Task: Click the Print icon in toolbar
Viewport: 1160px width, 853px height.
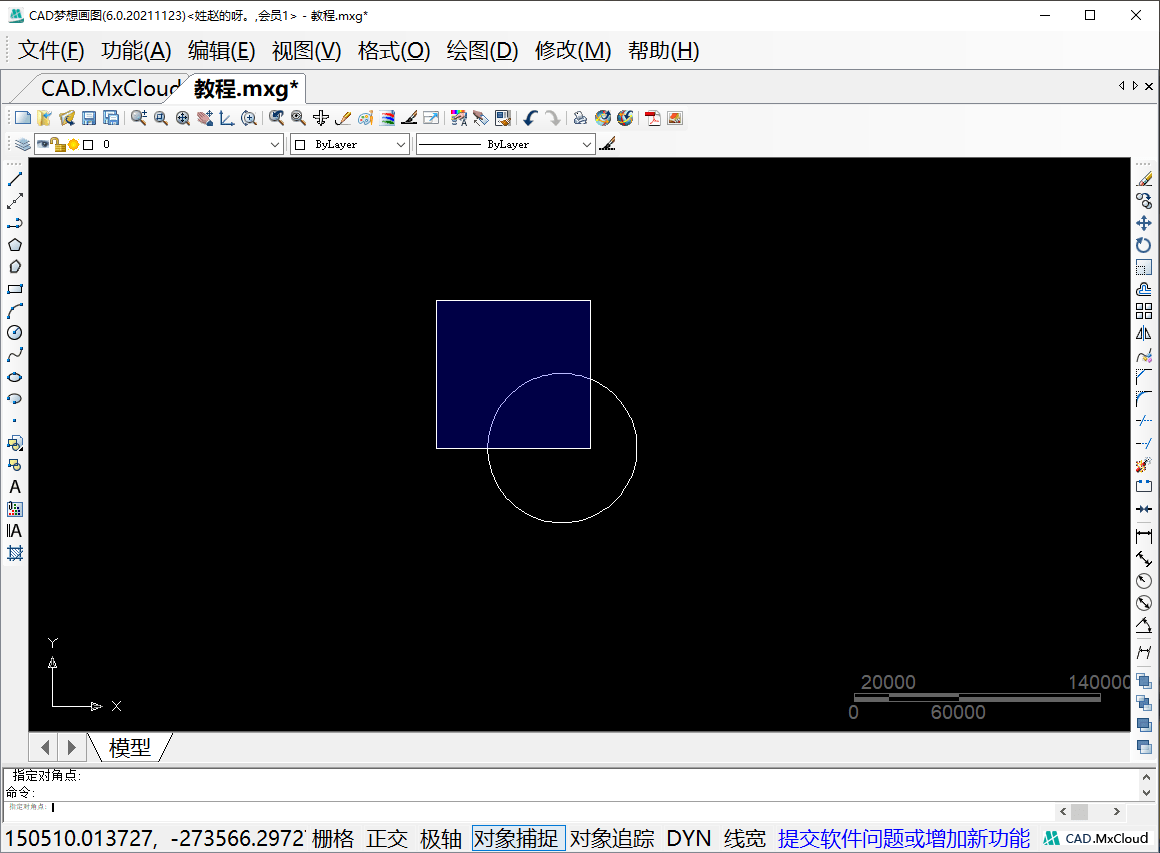Action: click(581, 118)
